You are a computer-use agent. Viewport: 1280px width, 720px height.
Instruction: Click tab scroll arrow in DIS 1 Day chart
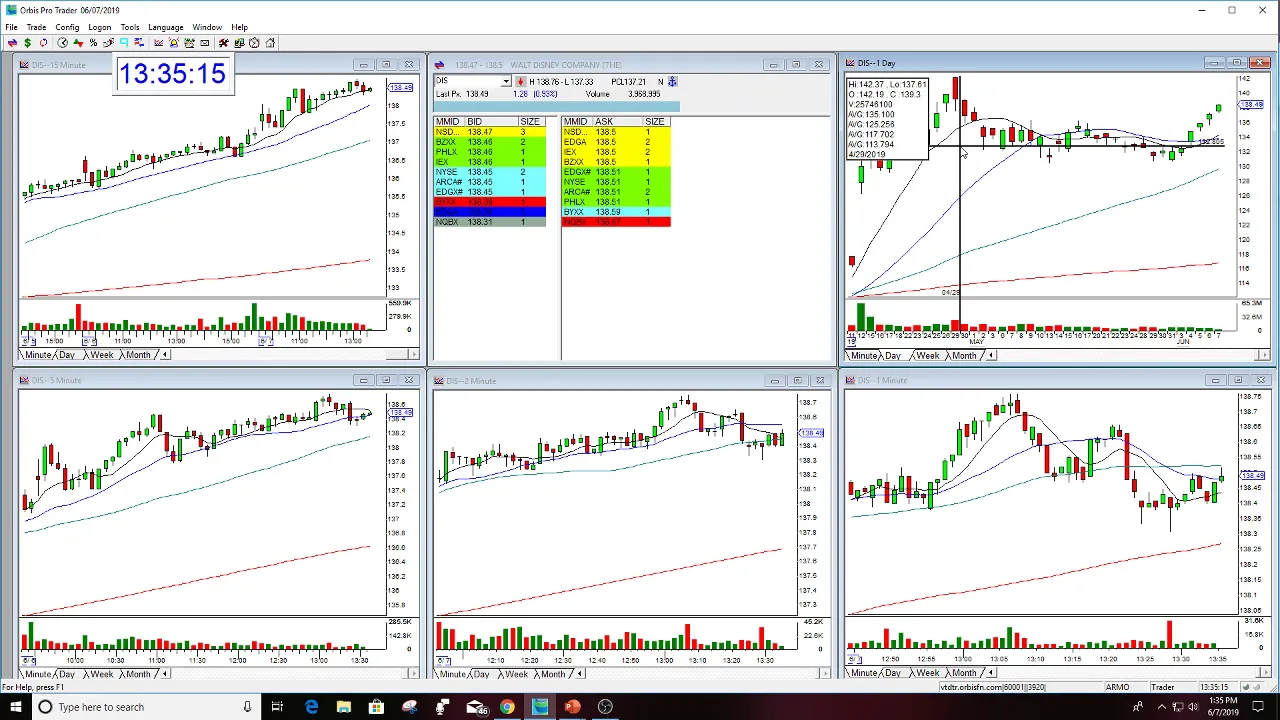pyautogui.click(x=990, y=355)
